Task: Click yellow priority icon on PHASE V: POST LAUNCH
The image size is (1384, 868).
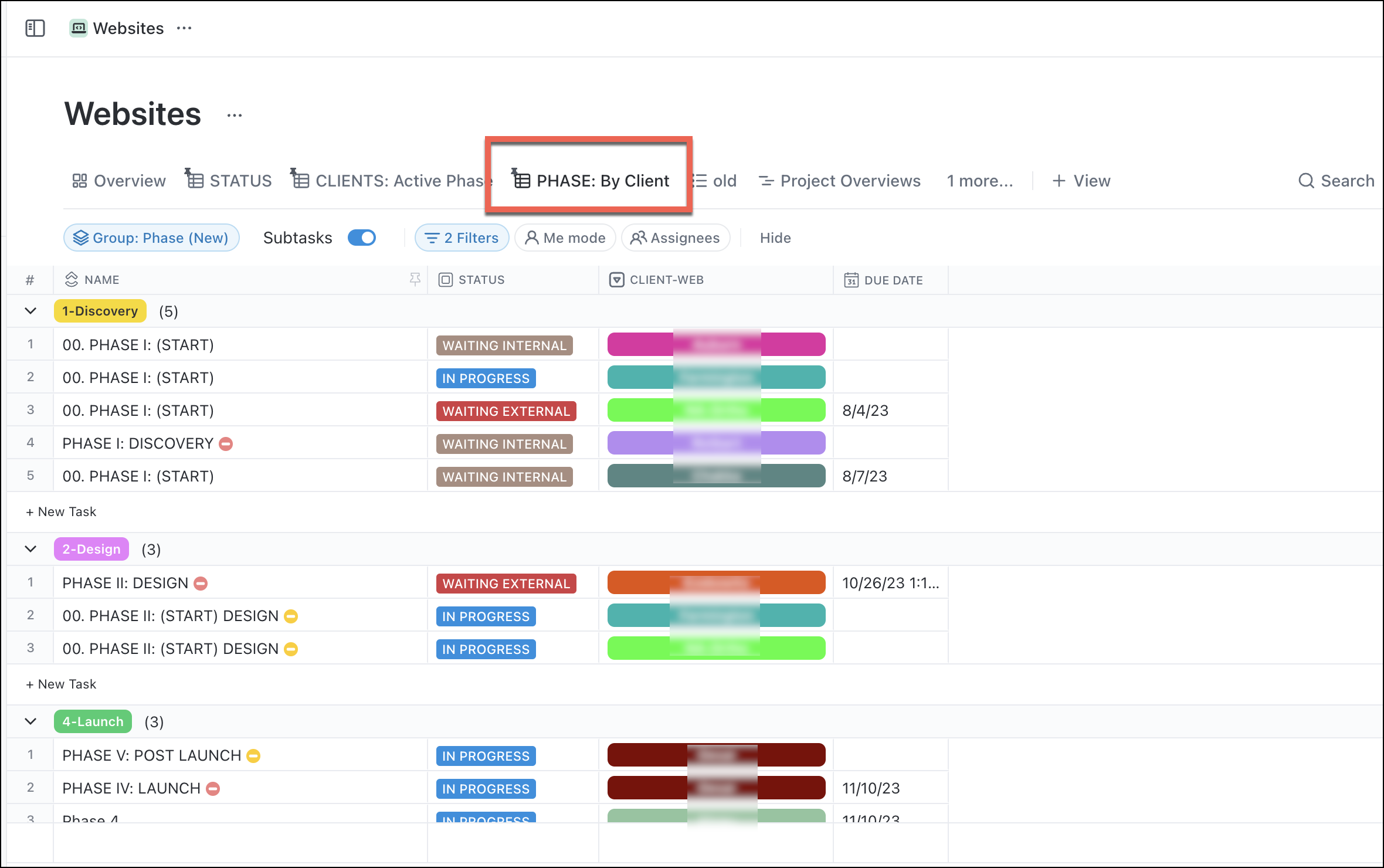Action: (x=253, y=756)
